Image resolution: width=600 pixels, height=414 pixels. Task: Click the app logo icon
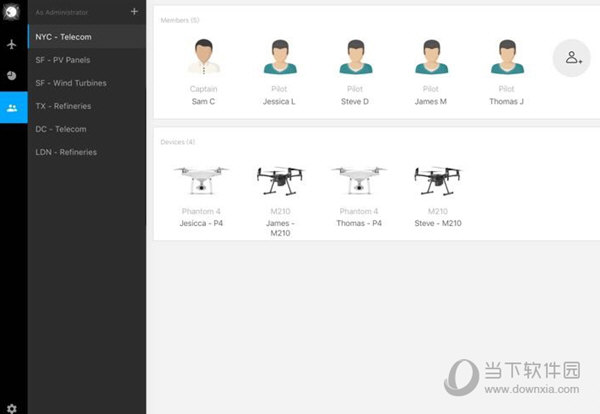pyautogui.click(x=11, y=12)
